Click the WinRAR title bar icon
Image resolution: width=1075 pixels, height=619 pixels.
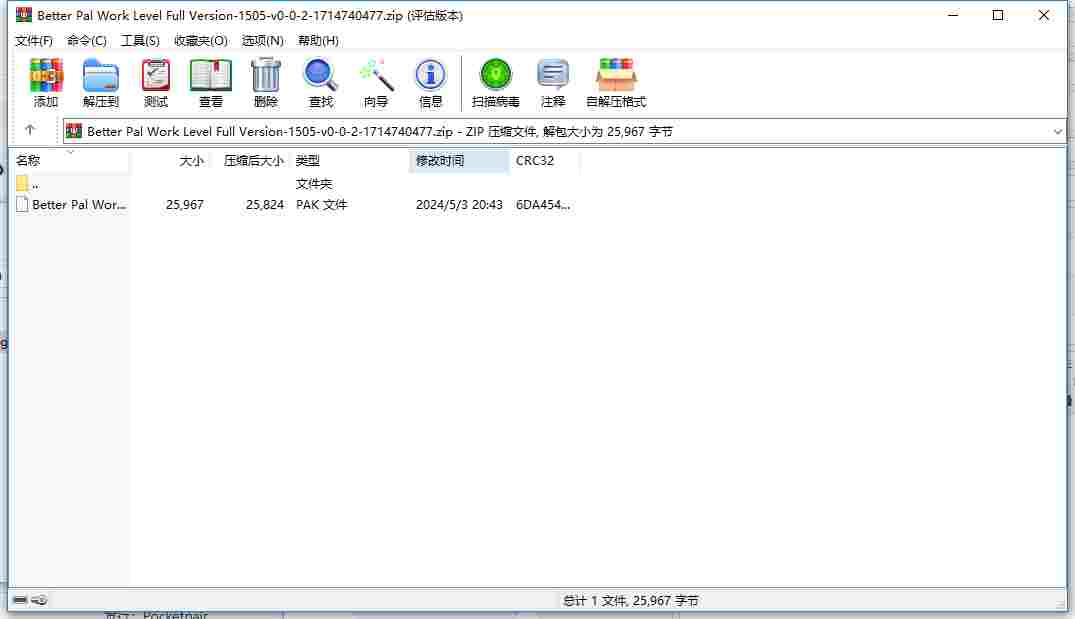pos(24,14)
